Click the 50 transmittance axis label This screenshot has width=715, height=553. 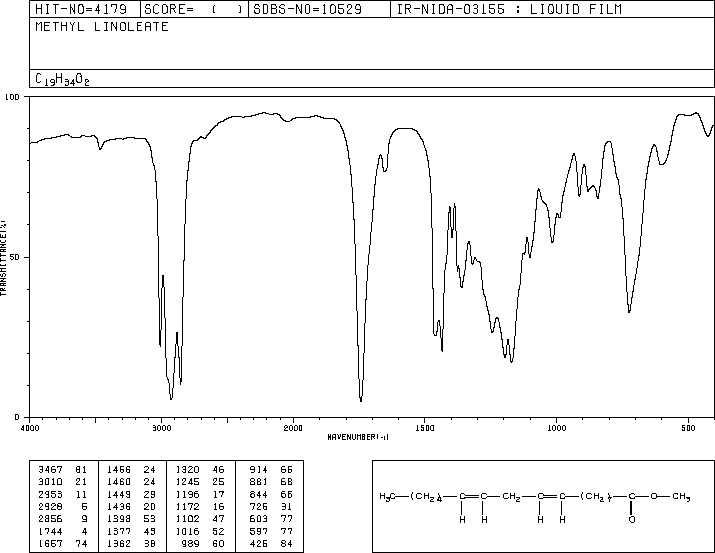point(15,257)
